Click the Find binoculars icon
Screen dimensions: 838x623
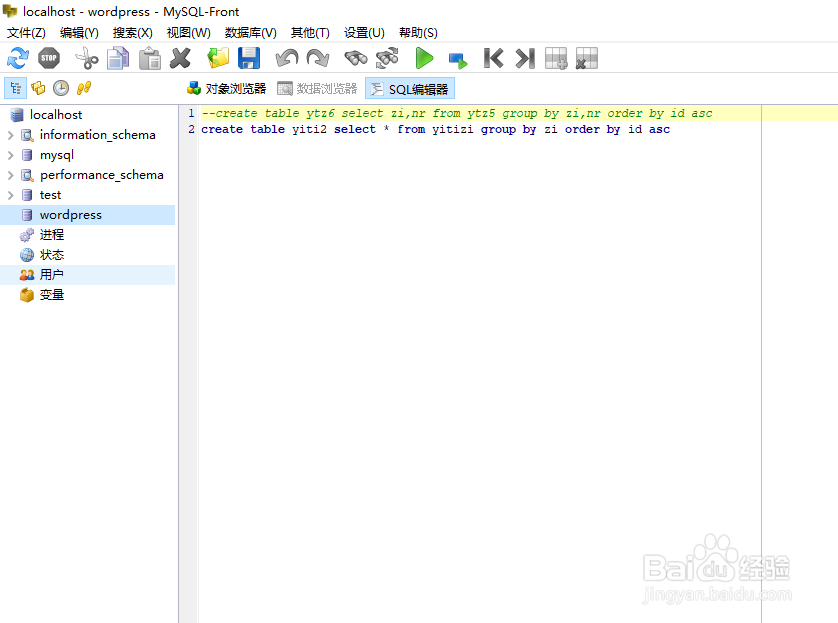355,58
